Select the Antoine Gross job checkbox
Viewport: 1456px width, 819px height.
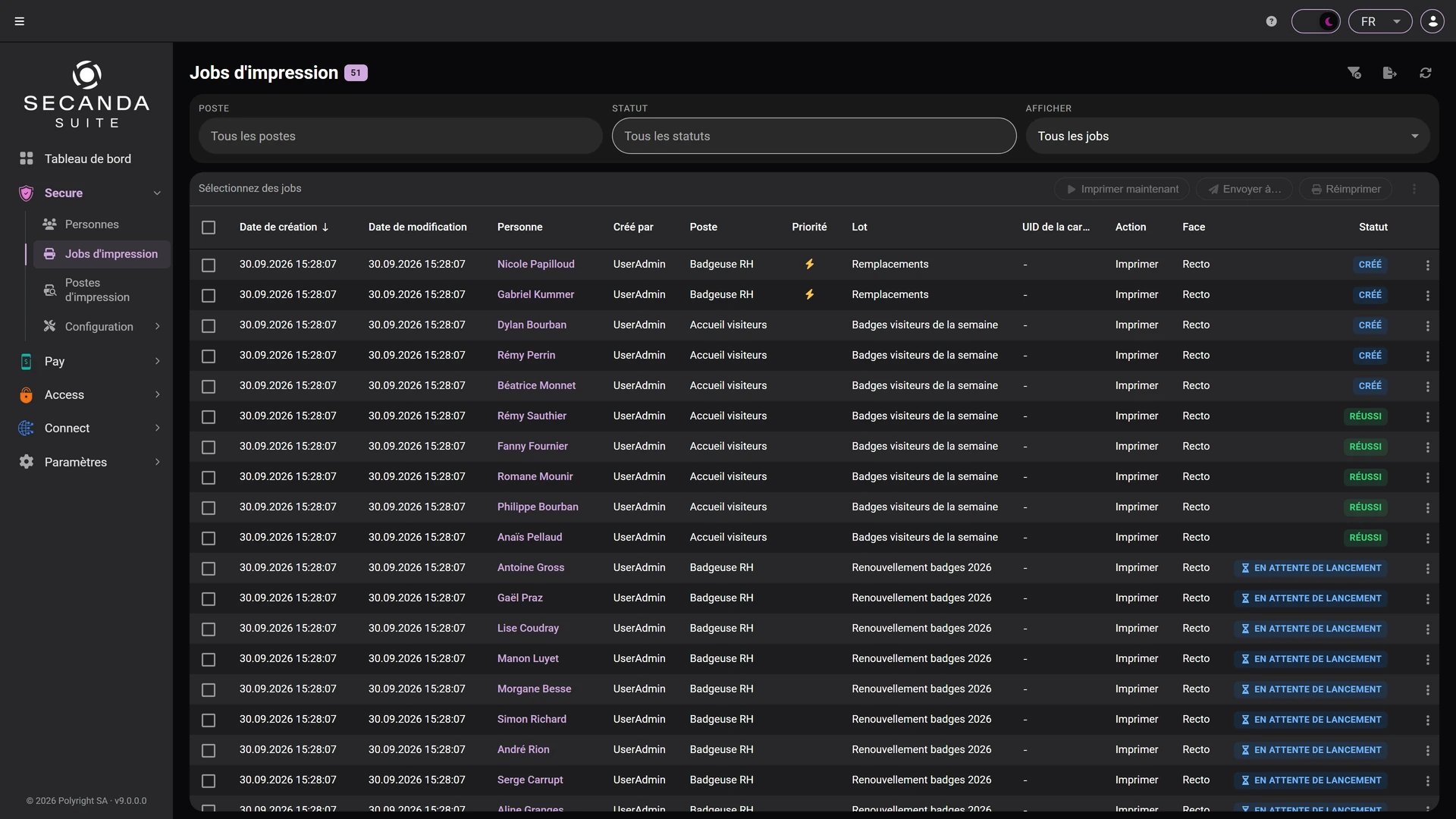click(209, 569)
